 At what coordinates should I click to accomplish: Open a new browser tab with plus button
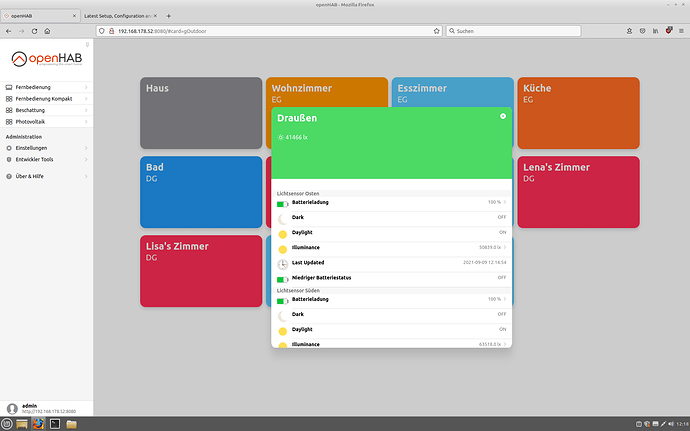coord(169,16)
